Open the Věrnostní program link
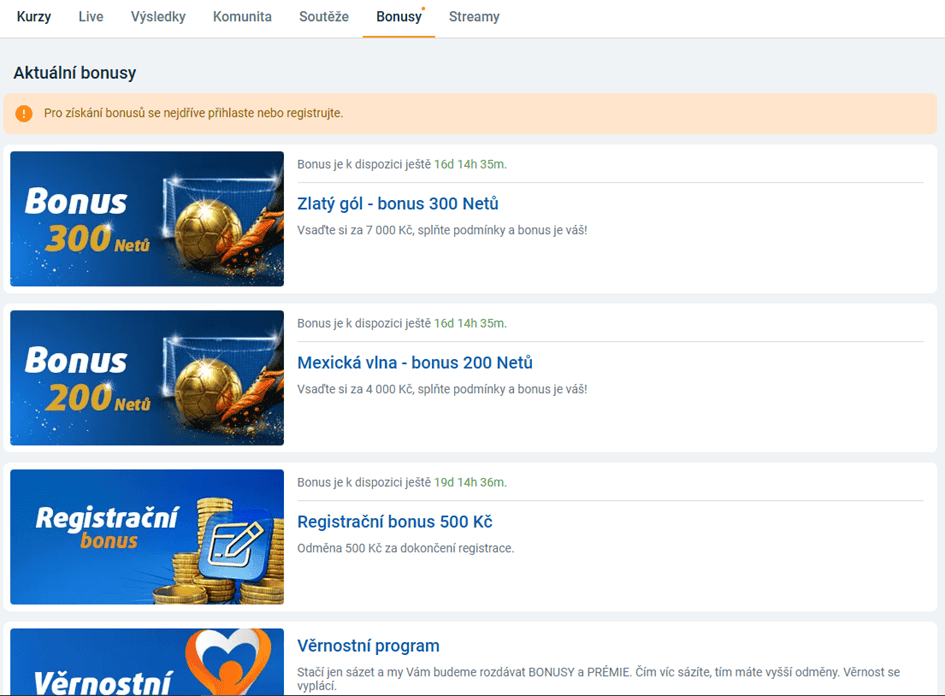Viewport: 945px width, 696px height. pos(368,646)
